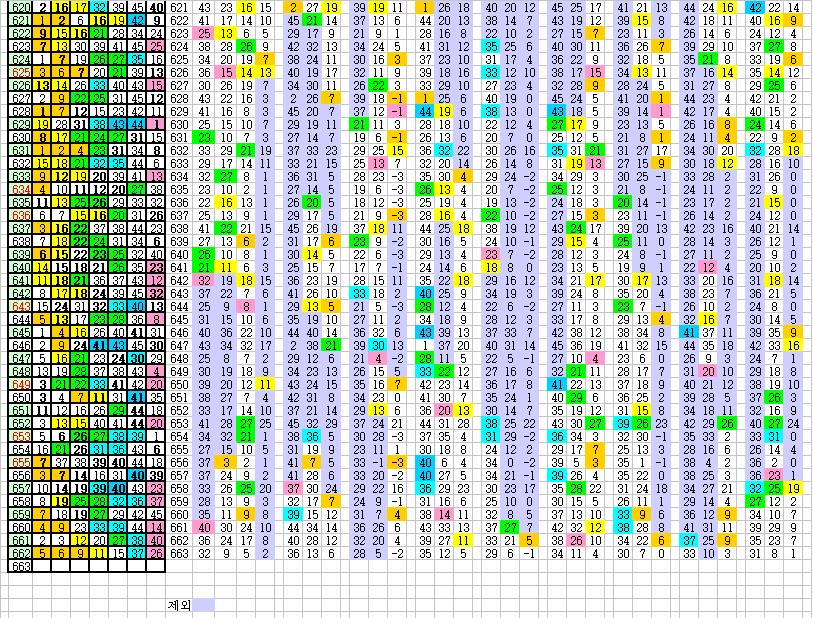Select pink 26 ending left-table row 662
The width and height of the screenshot is (813, 618).
(156, 553)
